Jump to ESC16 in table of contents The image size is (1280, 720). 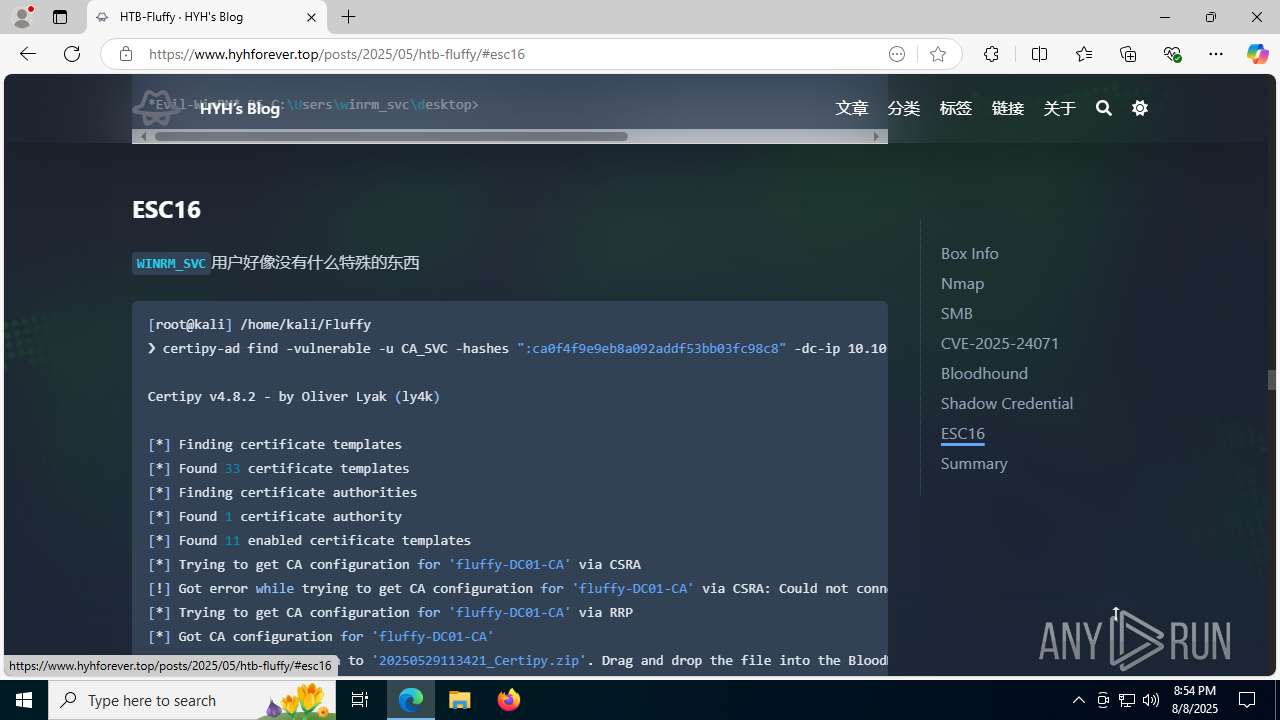963,433
